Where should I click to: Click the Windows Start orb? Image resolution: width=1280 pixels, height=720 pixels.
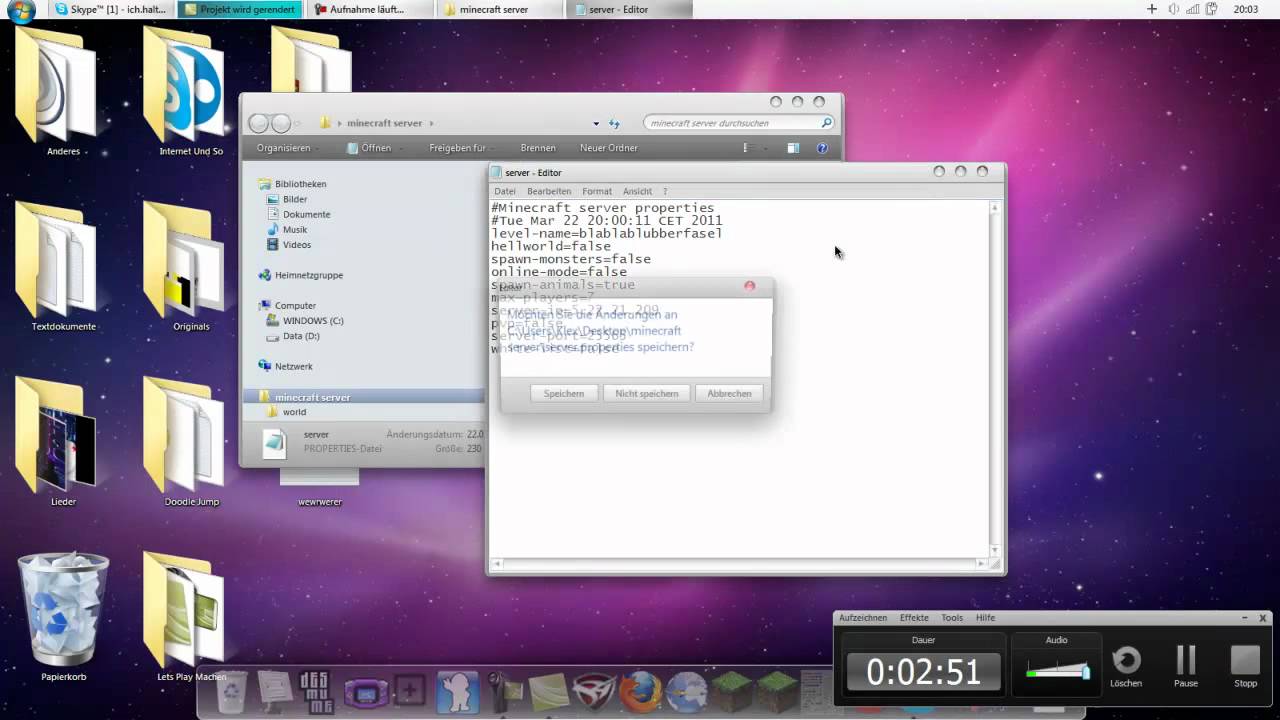[x=20, y=10]
